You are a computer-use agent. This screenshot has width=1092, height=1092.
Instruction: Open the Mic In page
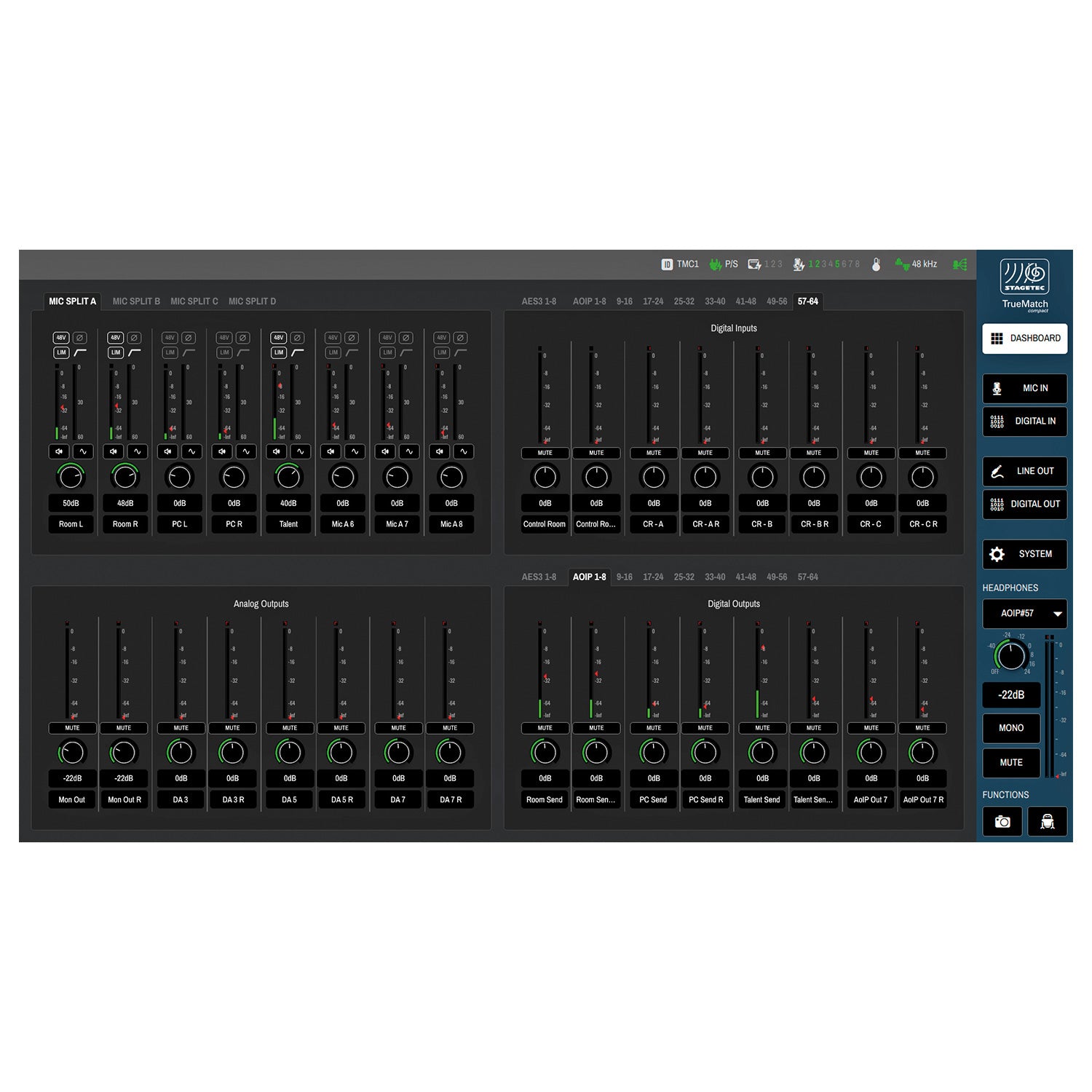click(x=1025, y=389)
